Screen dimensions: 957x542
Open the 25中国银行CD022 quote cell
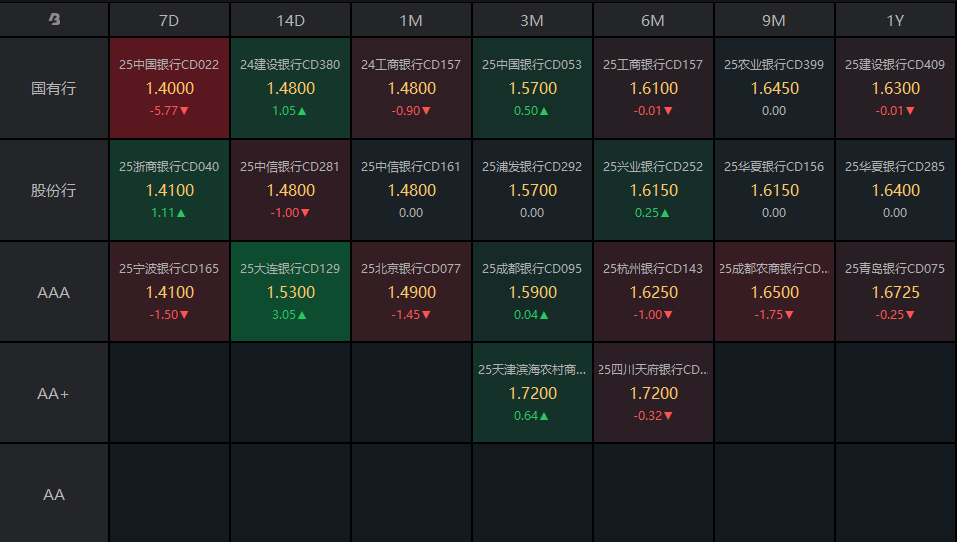click(169, 88)
